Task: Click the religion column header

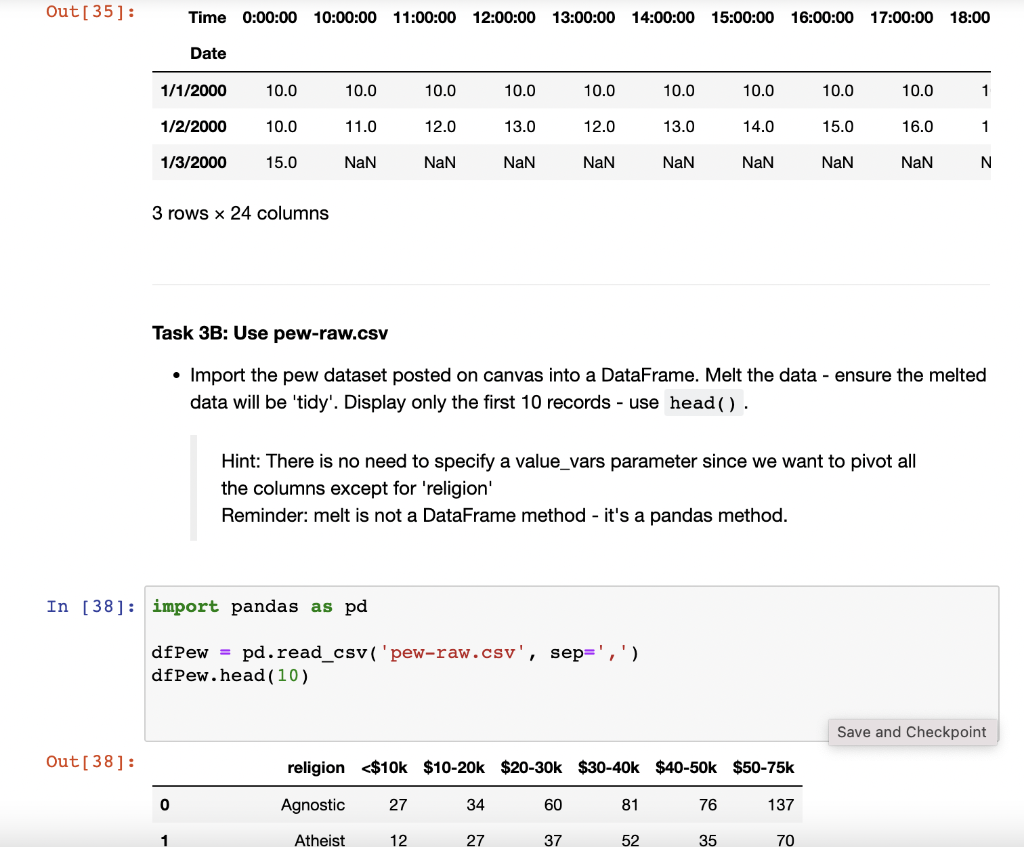Action: point(316,767)
